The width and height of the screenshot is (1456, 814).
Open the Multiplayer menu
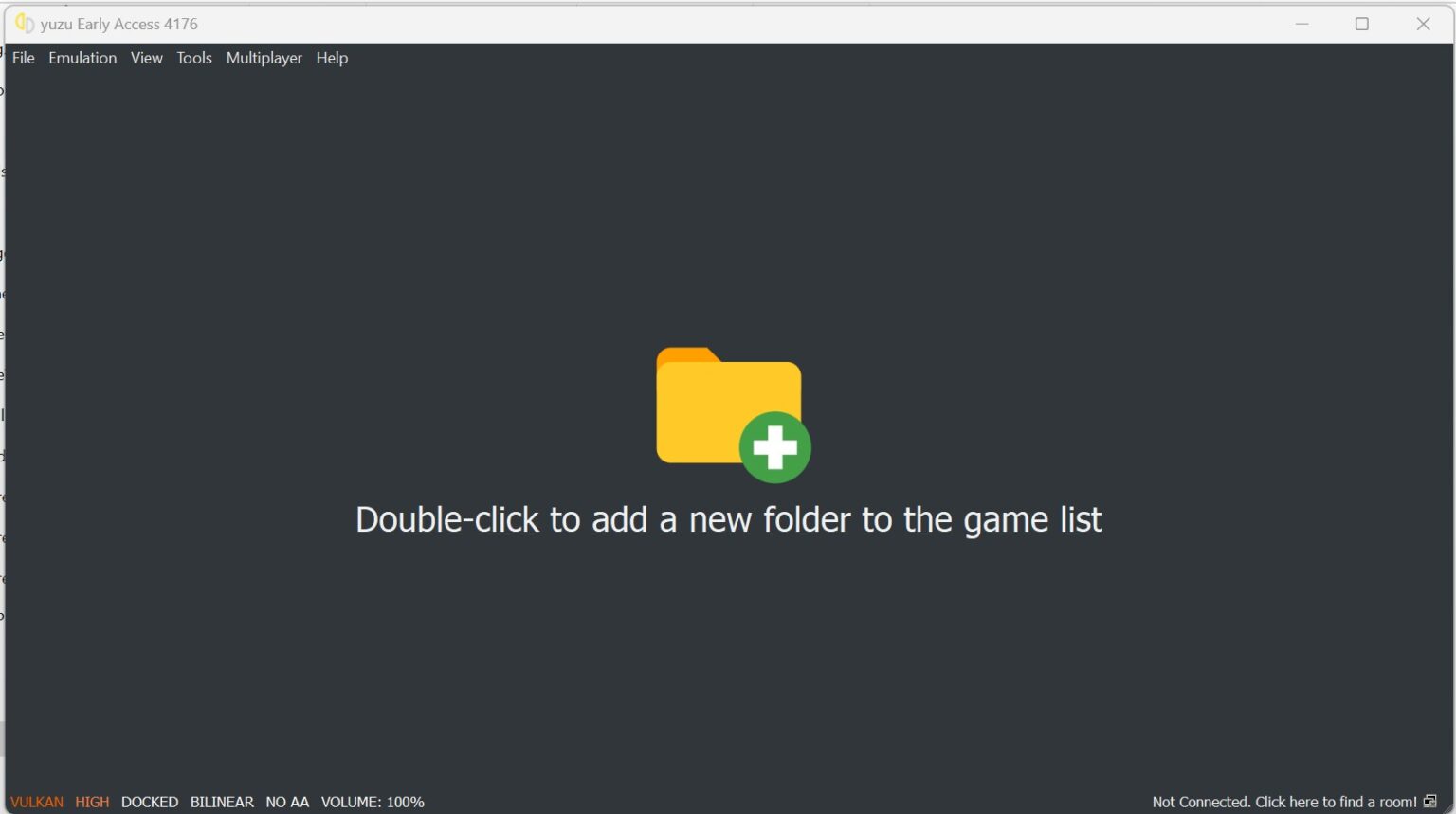click(264, 58)
